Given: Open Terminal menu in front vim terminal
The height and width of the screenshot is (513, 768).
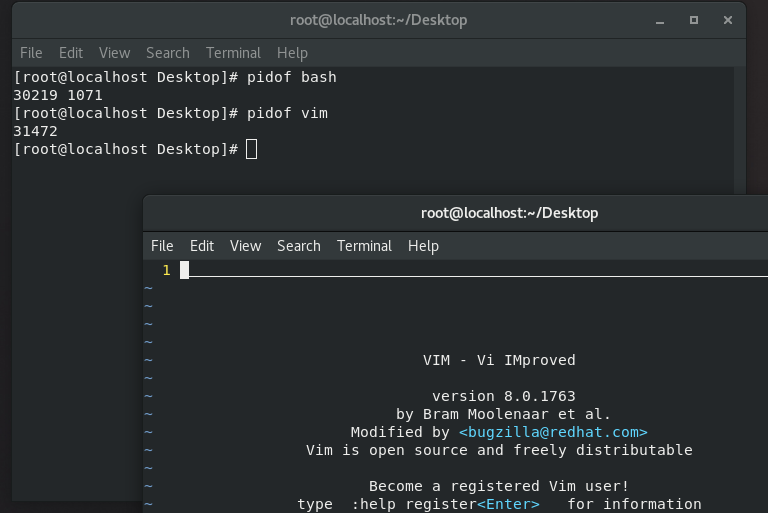Looking at the screenshot, I should coord(364,246).
